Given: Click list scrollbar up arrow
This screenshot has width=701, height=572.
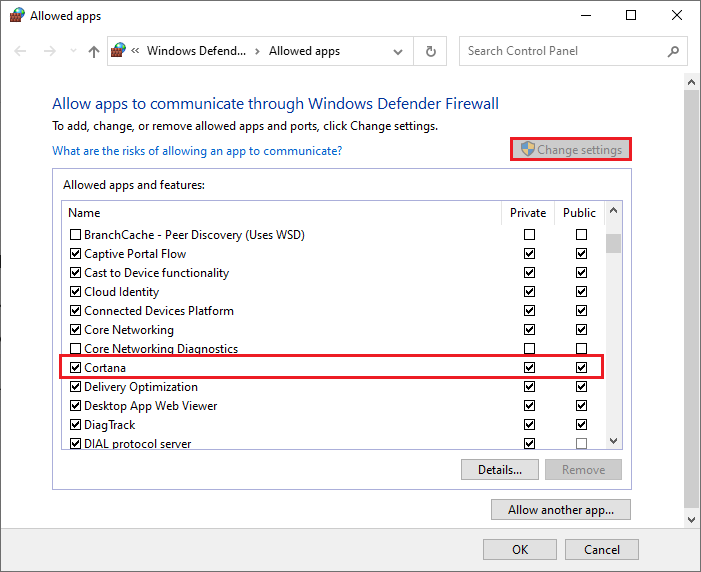Looking at the screenshot, I should tap(613, 210).
